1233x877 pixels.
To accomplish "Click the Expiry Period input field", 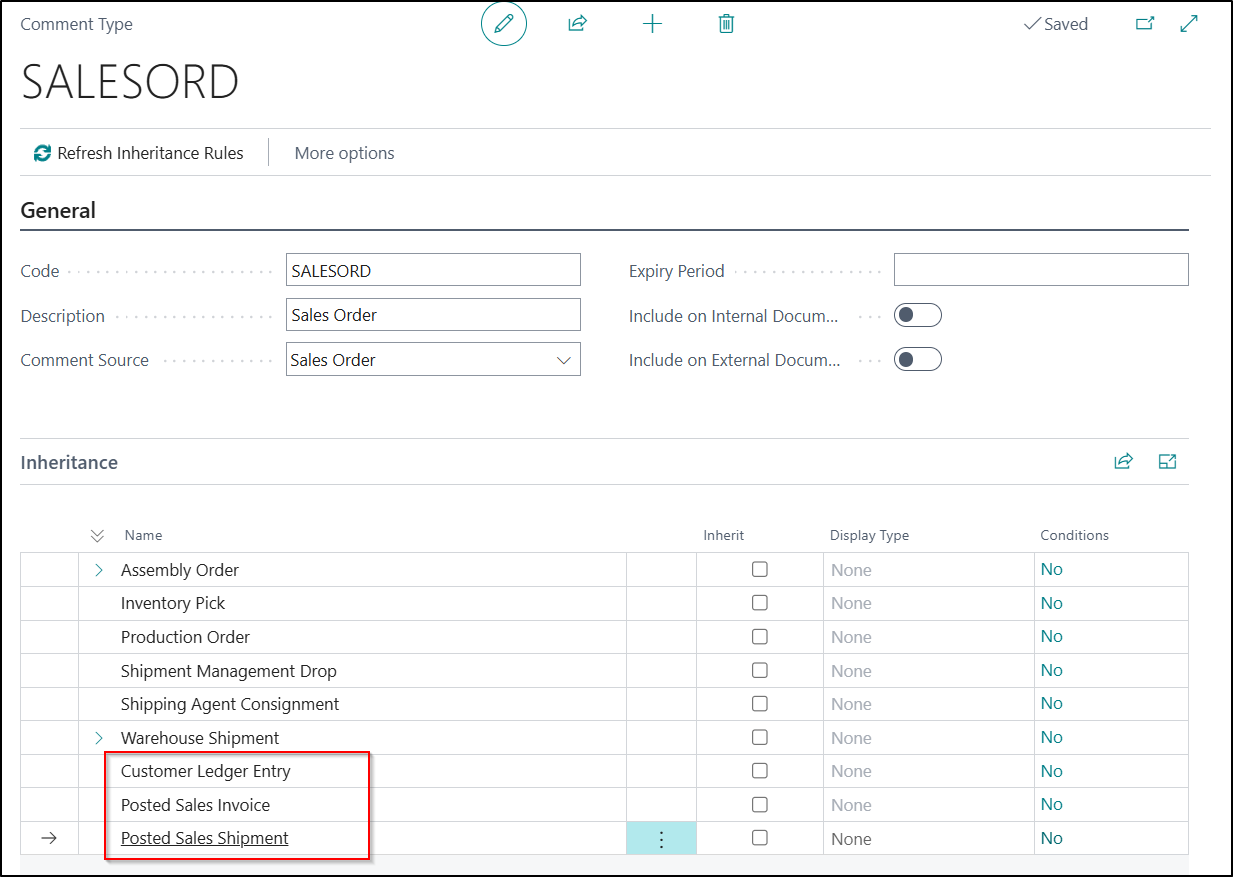I will pos(1040,270).
